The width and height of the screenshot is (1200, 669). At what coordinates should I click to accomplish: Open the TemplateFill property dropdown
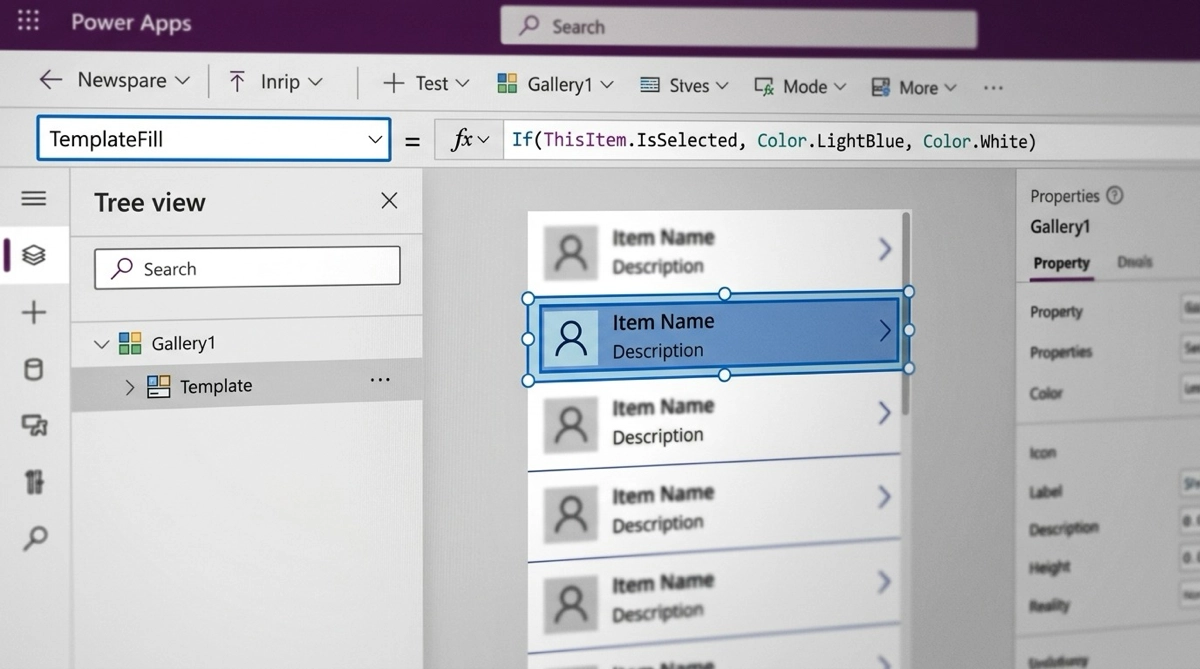(x=375, y=140)
